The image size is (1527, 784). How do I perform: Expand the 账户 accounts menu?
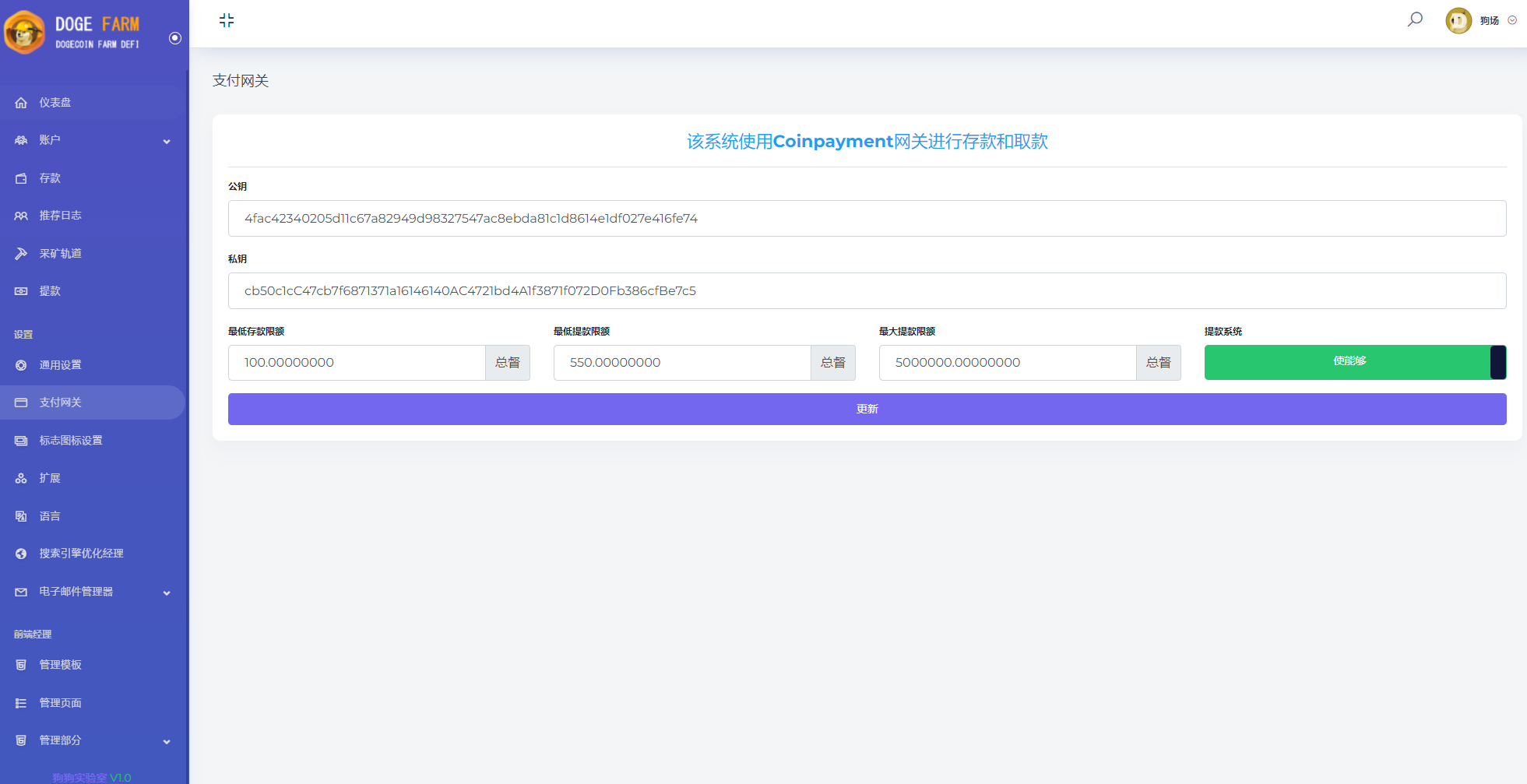[166, 141]
